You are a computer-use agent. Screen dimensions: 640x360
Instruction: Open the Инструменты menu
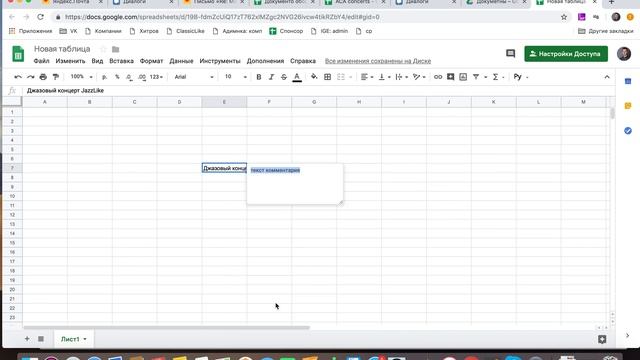coord(220,61)
